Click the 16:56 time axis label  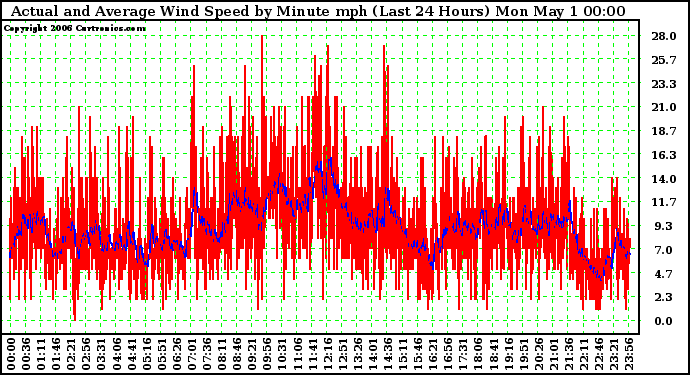(x=448, y=354)
